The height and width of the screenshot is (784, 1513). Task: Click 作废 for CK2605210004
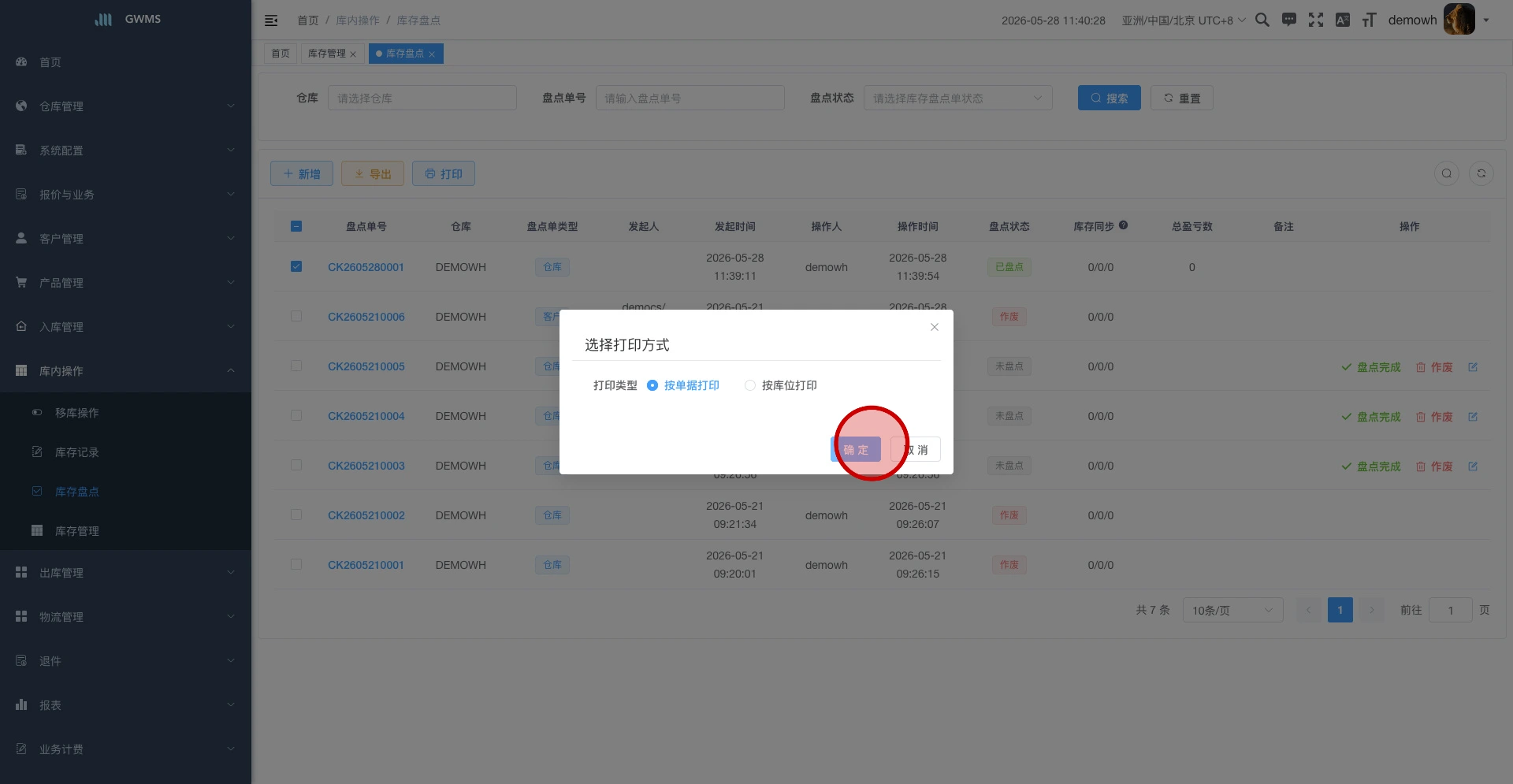pos(1434,417)
